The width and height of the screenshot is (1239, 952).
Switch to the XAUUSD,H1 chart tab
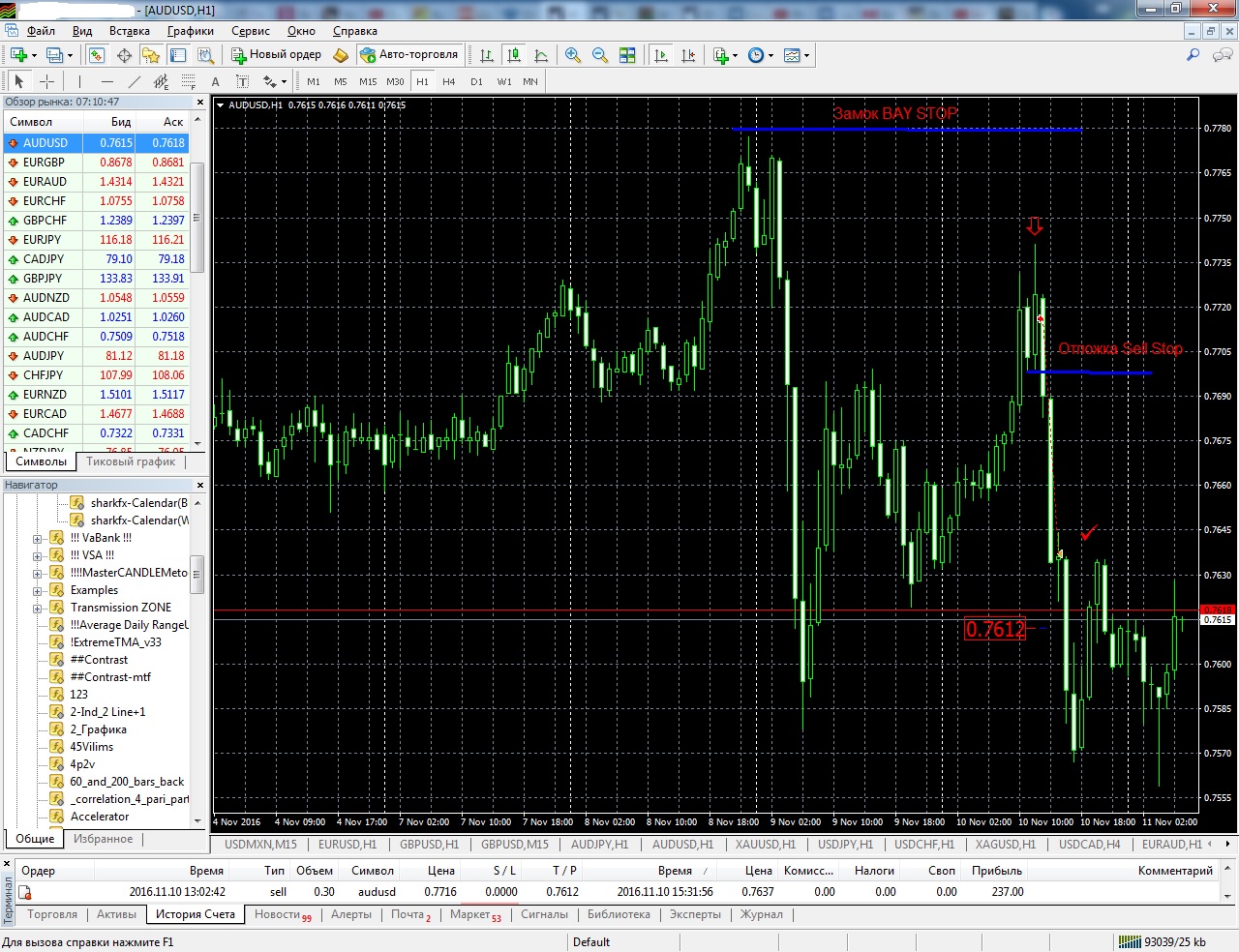coord(766,845)
